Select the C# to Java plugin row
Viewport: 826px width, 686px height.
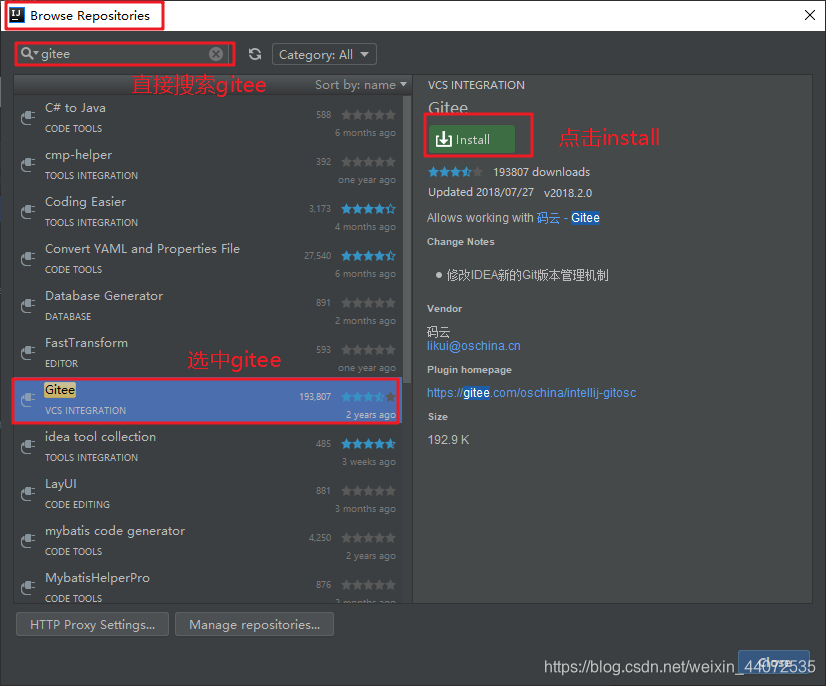click(x=208, y=119)
